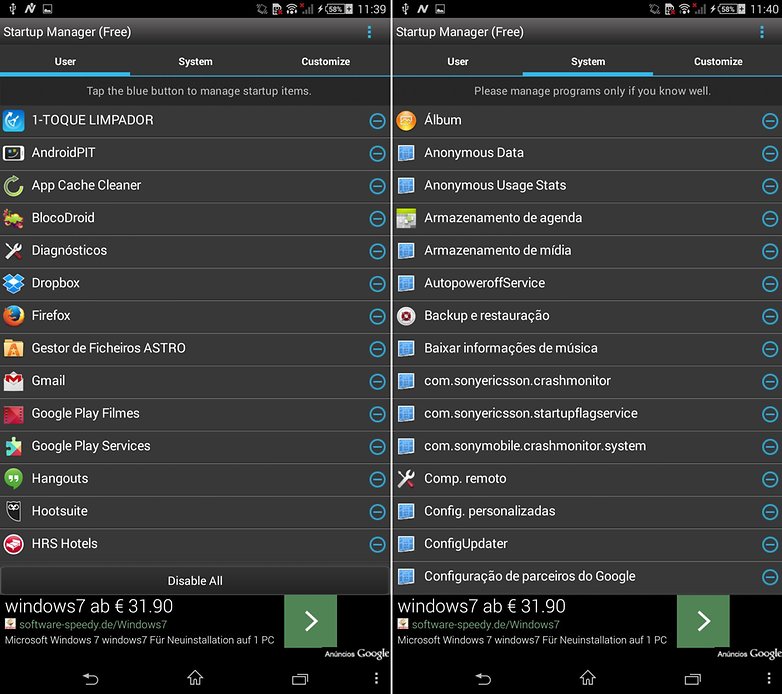Disable Hangouts from startup
Viewport: 782px width, 694px height.
(378, 479)
